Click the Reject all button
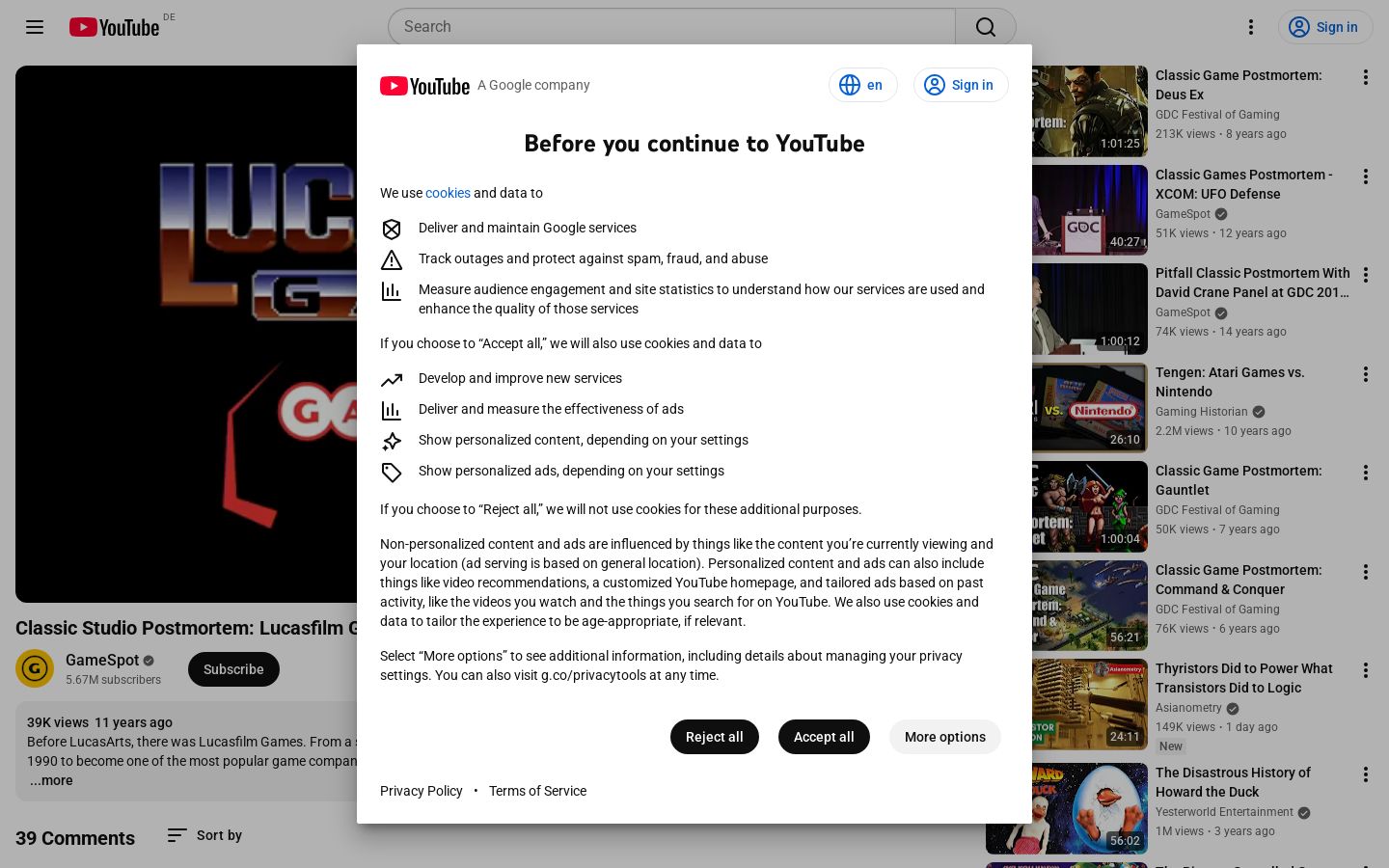Viewport: 1389px width, 868px height. click(x=715, y=737)
